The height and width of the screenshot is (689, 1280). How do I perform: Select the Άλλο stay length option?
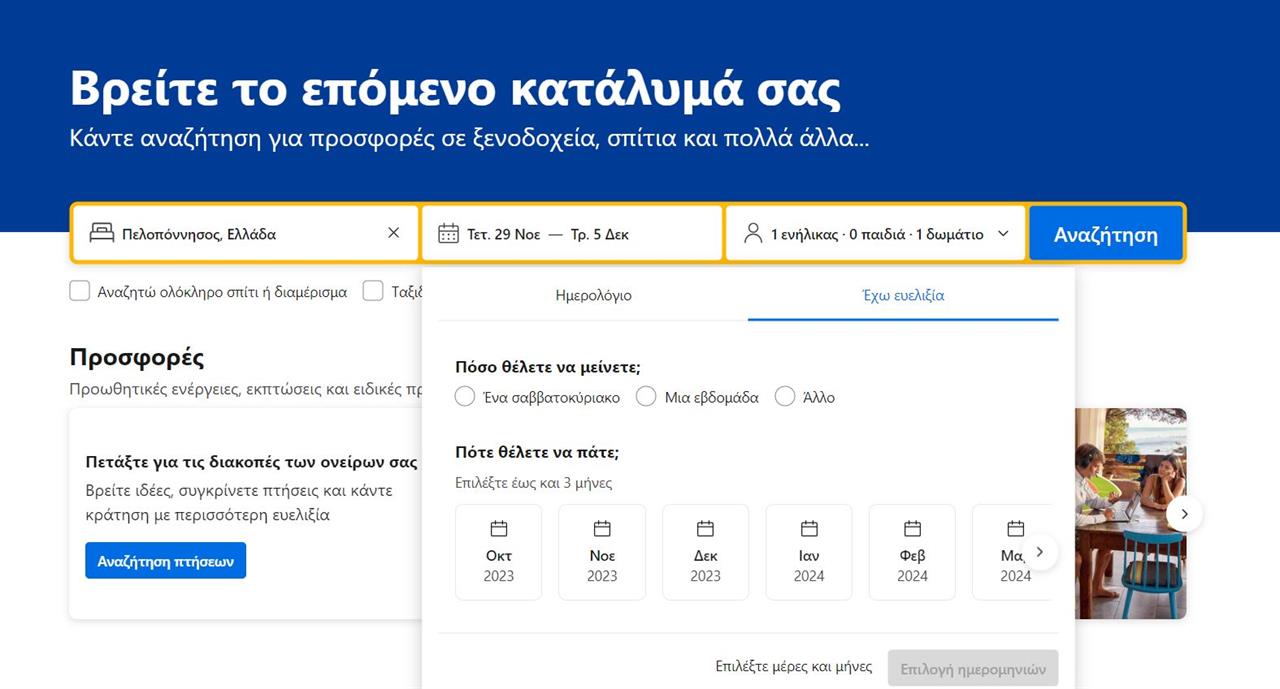pyautogui.click(x=785, y=397)
